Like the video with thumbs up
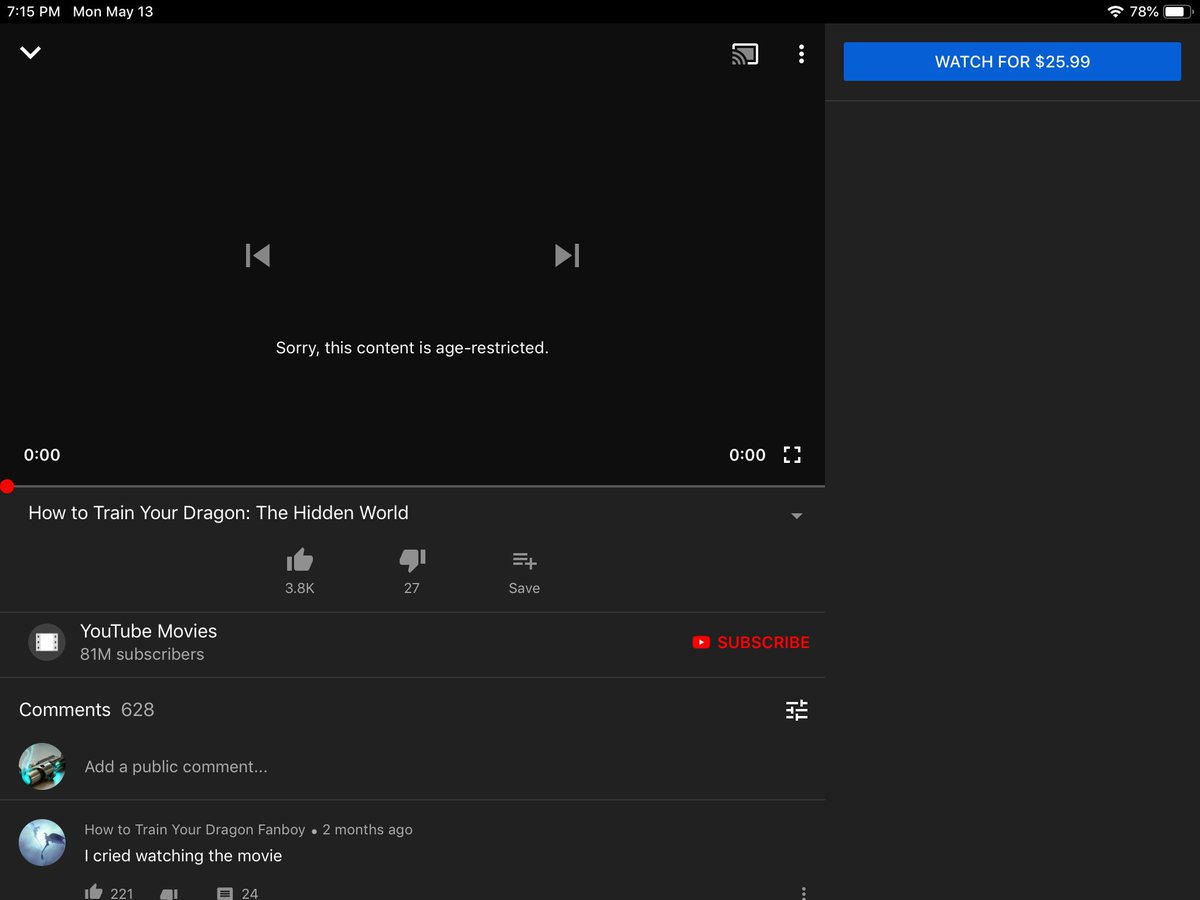Image resolution: width=1200 pixels, height=900 pixels. [x=300, y=560]
